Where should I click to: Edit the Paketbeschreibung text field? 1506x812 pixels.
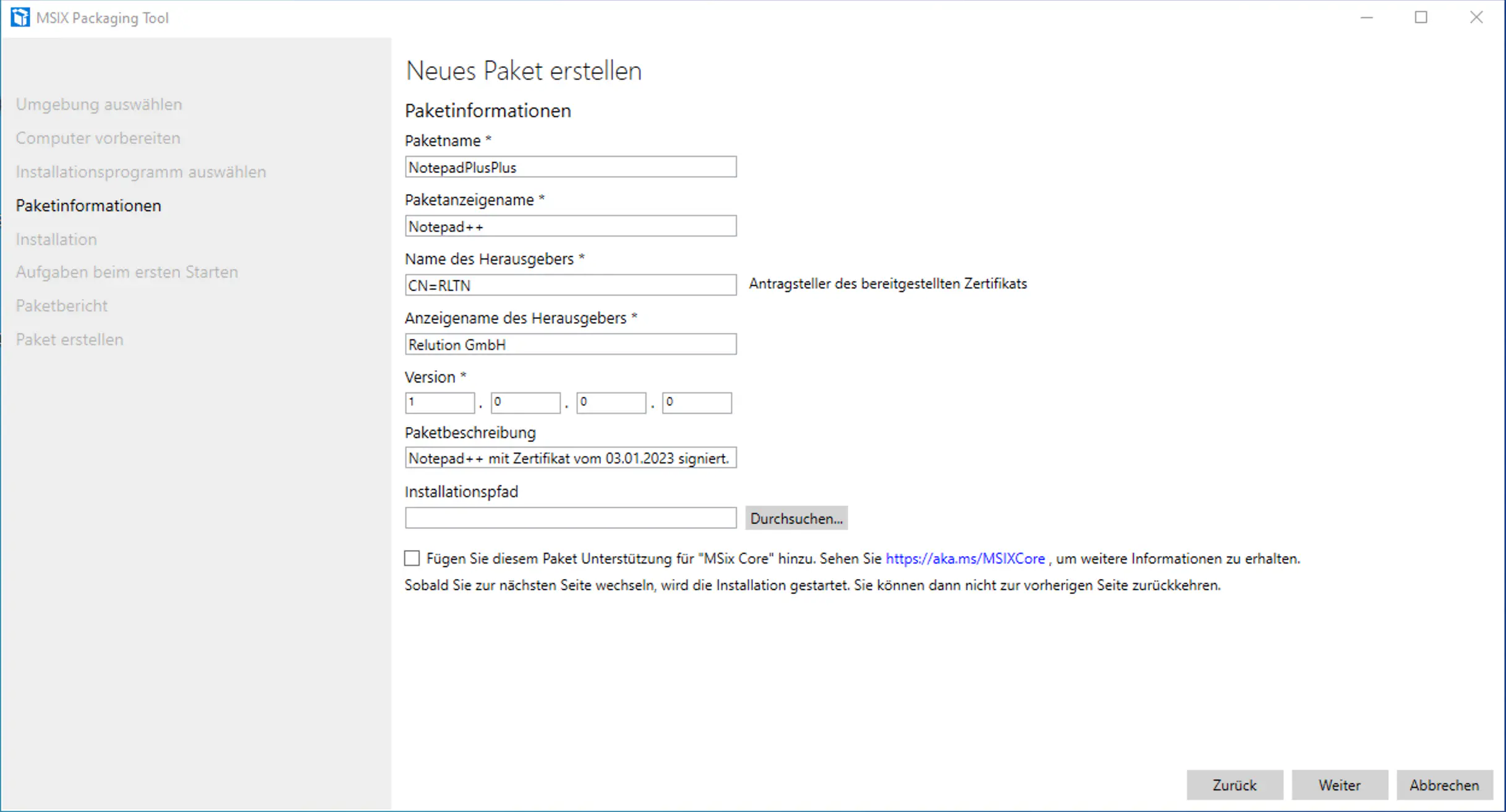(570, 458)
